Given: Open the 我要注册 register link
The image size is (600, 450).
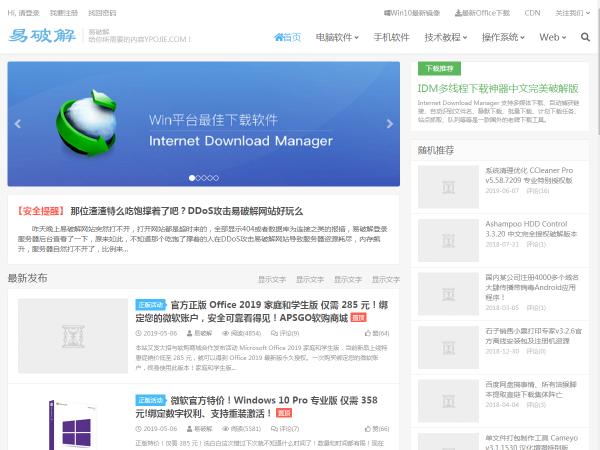Looking at the screenshot, I should coord(64,13).
